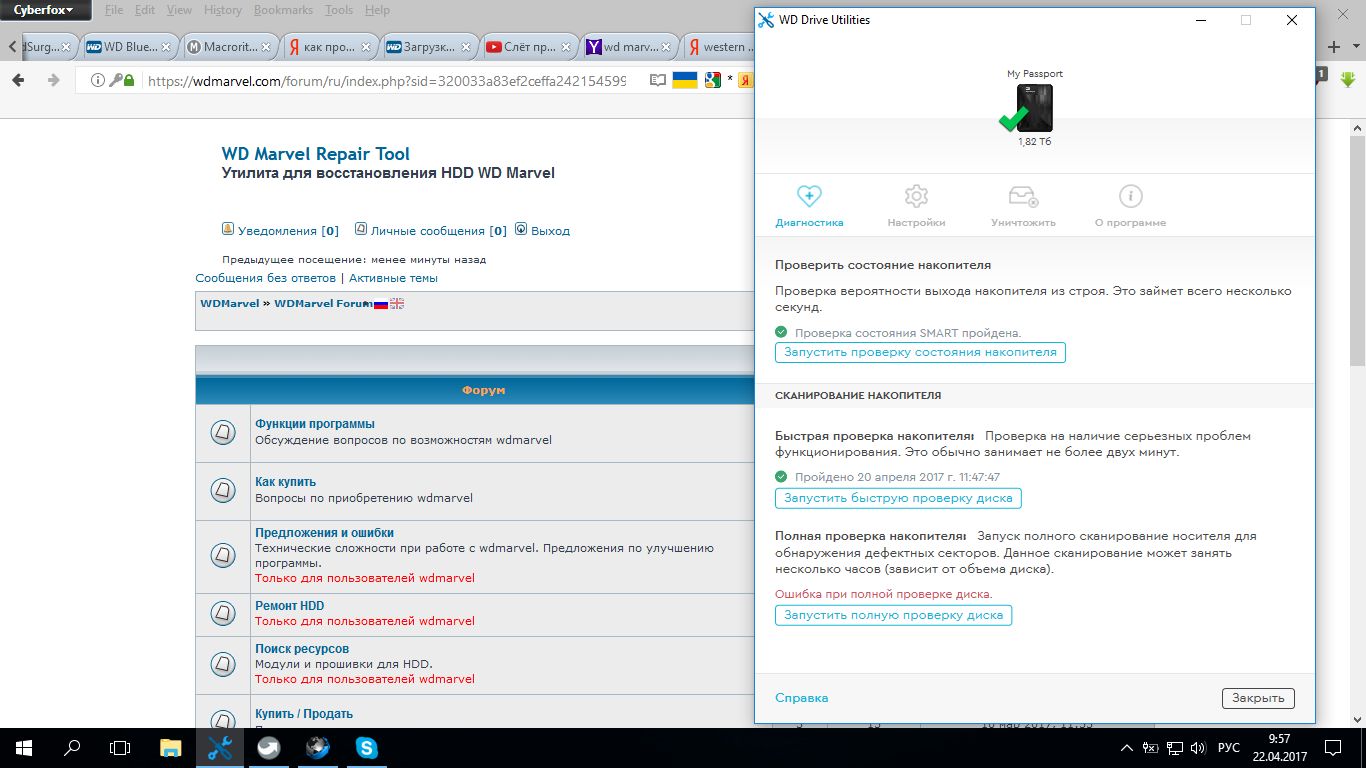Open the Справка help link

(801, 698)
